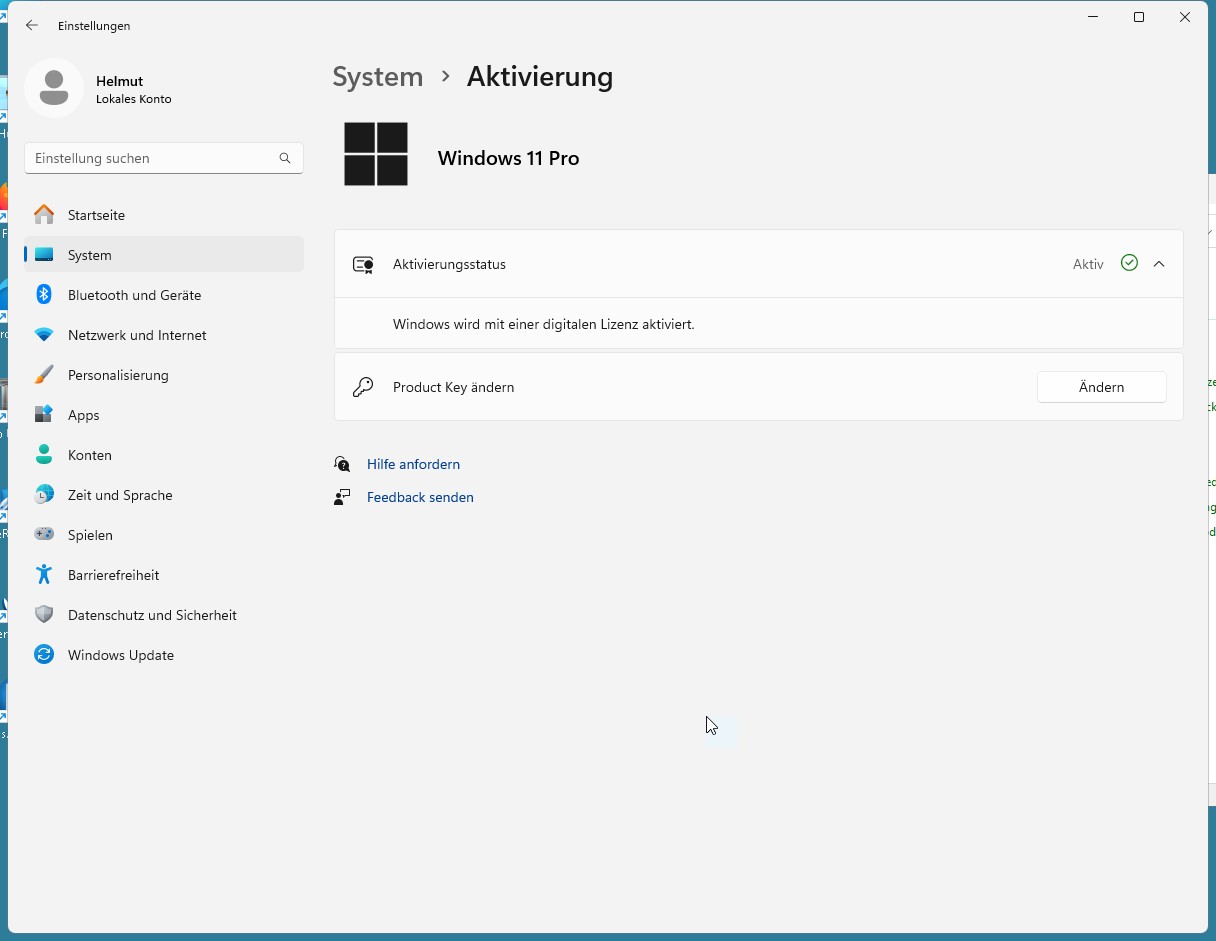Open Konten settings category
Screen dimensions: 1216x941
point(164,455)
